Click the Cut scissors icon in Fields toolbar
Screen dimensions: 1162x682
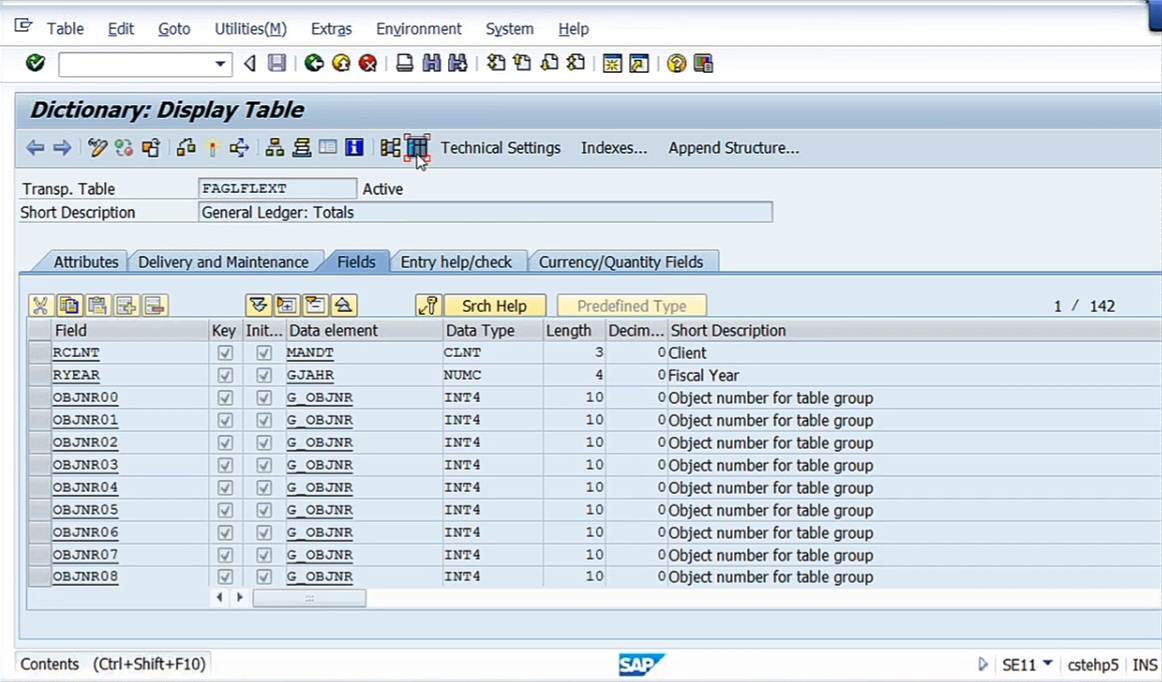41,305
